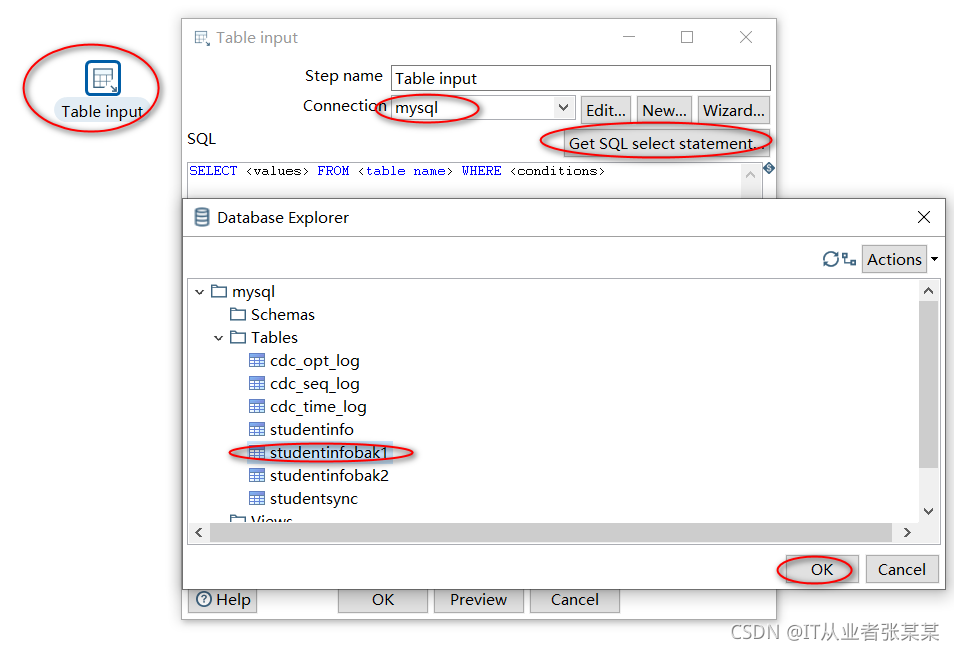
Task: Collapse the Tables folder node
Action: (x=219, y=338)
